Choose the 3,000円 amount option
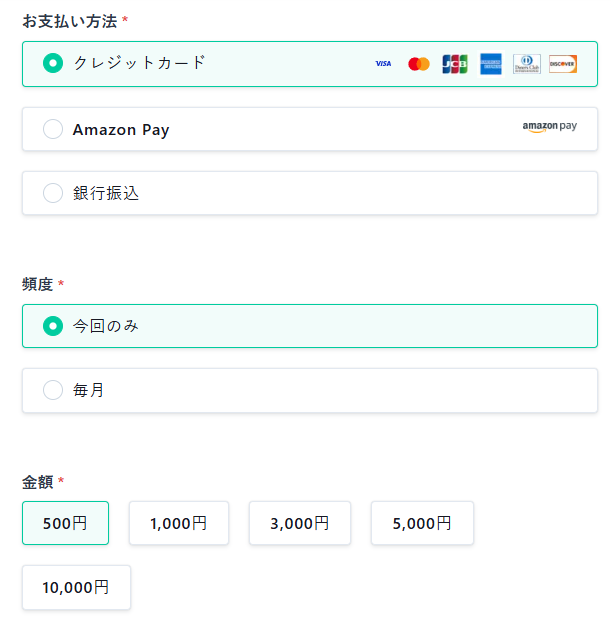611x619 pixels. point(300,523)
